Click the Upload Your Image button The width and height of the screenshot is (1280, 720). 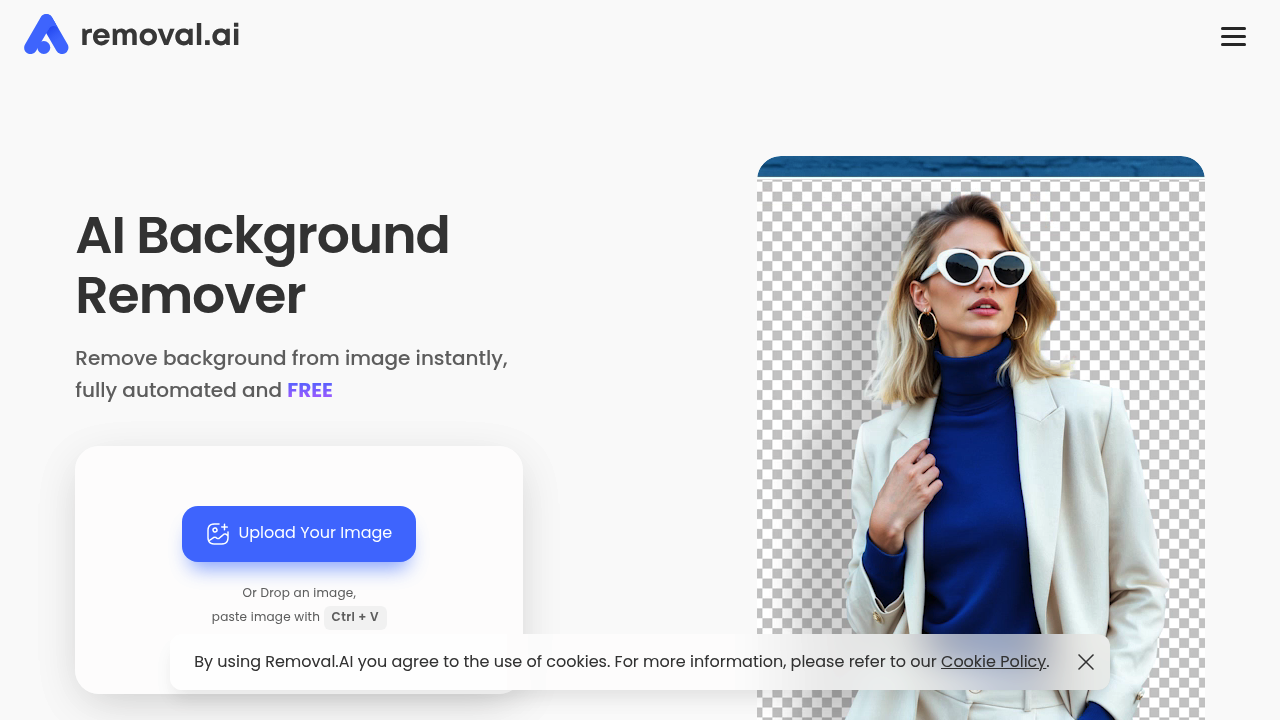299,534
